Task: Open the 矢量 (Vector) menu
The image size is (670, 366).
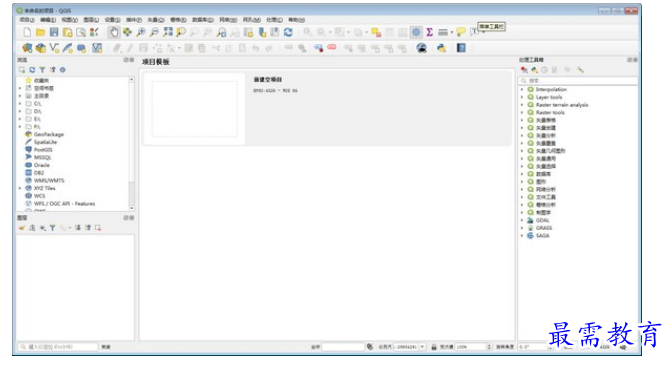Action: pos(156,20)
